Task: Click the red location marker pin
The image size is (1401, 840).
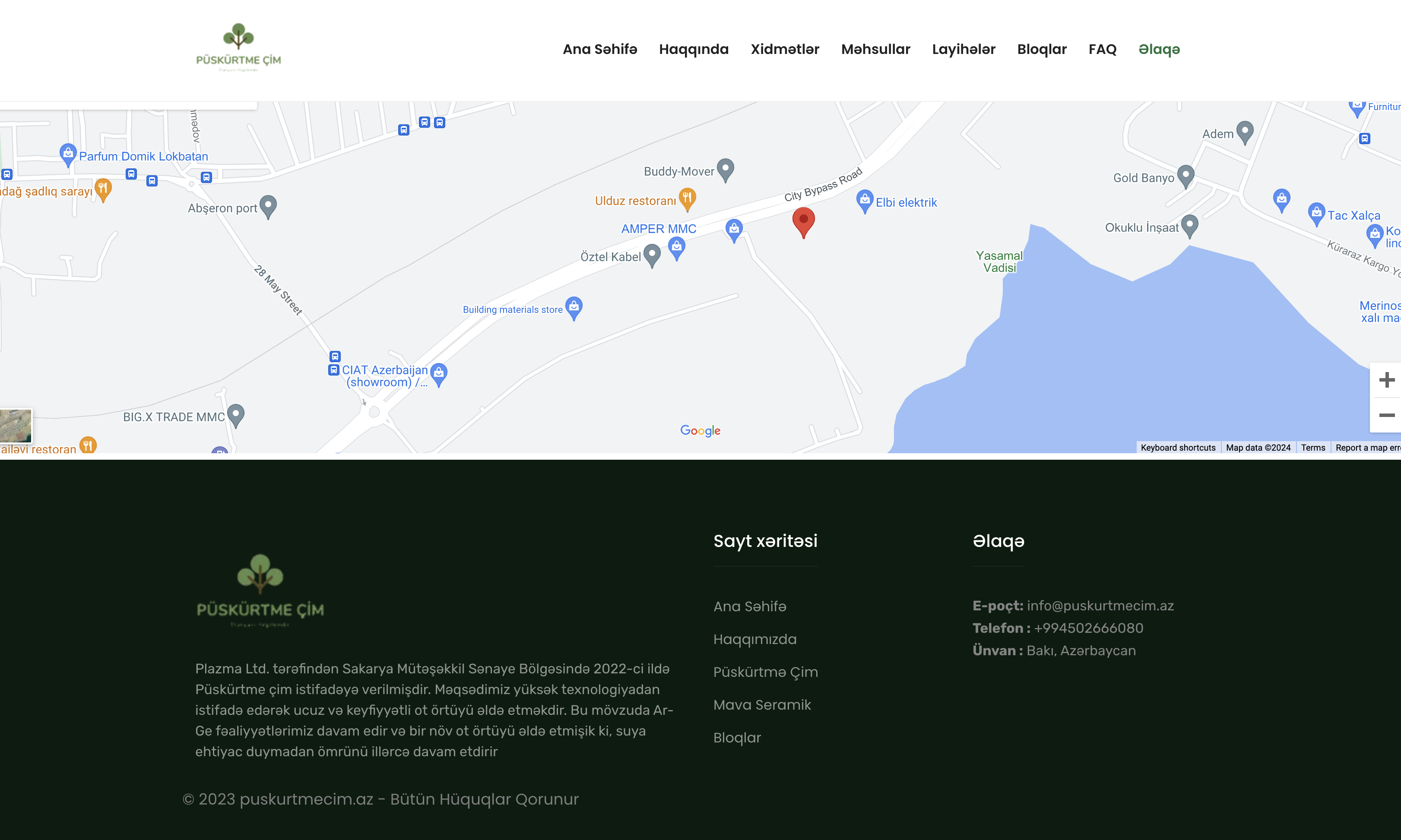Action: [x=803, y=221]
